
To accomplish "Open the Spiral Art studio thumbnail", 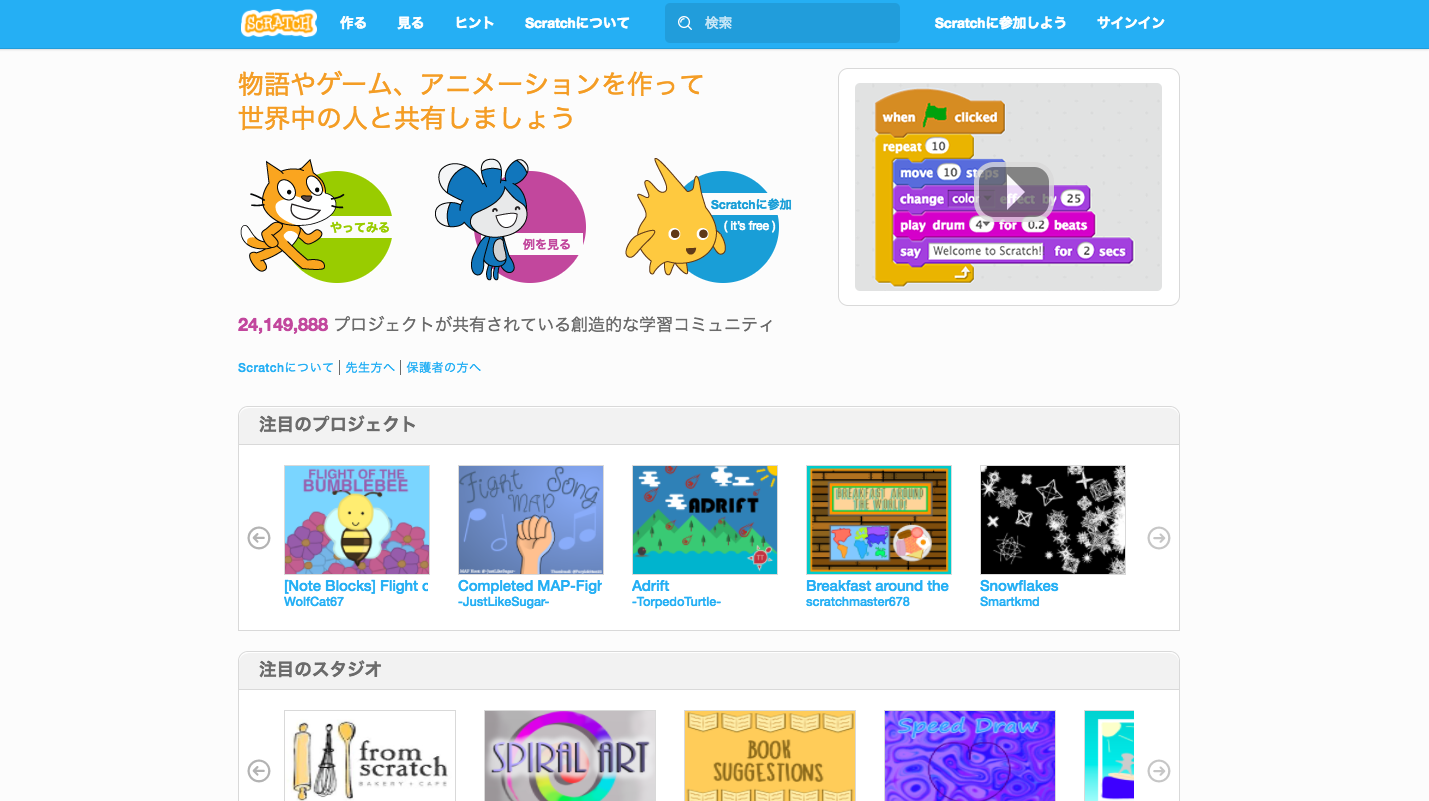I will pyautogui.click(x=570, y=756).
